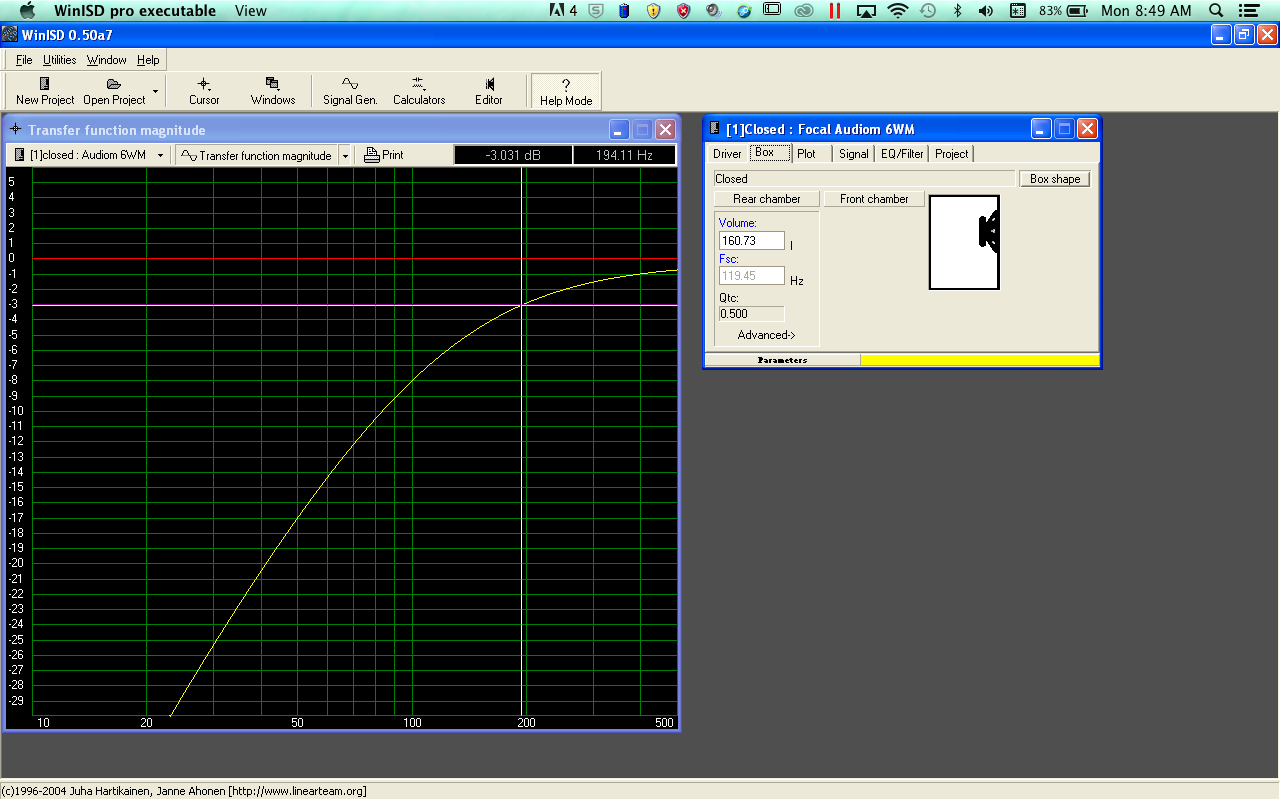Click the 194.11 Hz readout
The height and width of the screenshot is (800, 1280).
pos(624,155)
